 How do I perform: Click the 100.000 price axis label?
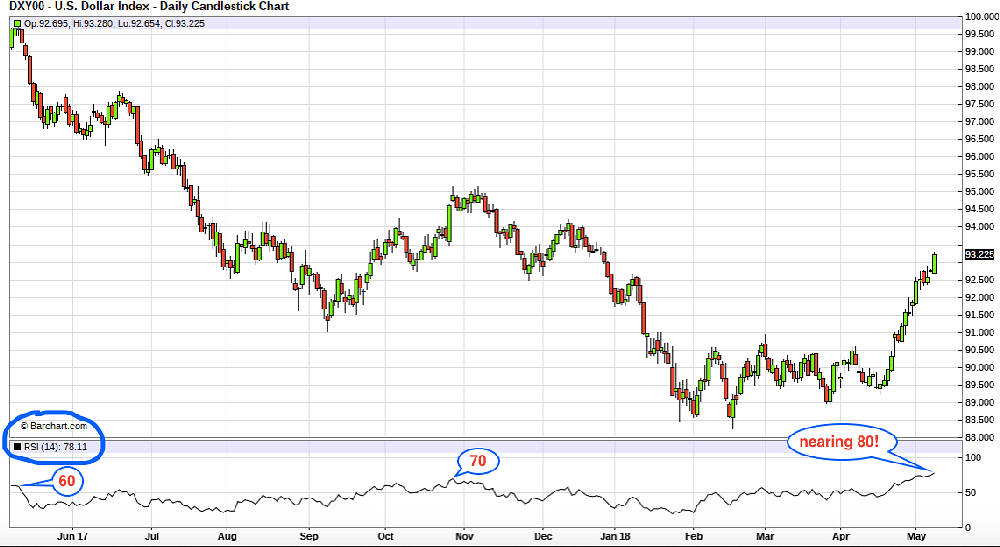pyautogui.click(x=979, y=16)
